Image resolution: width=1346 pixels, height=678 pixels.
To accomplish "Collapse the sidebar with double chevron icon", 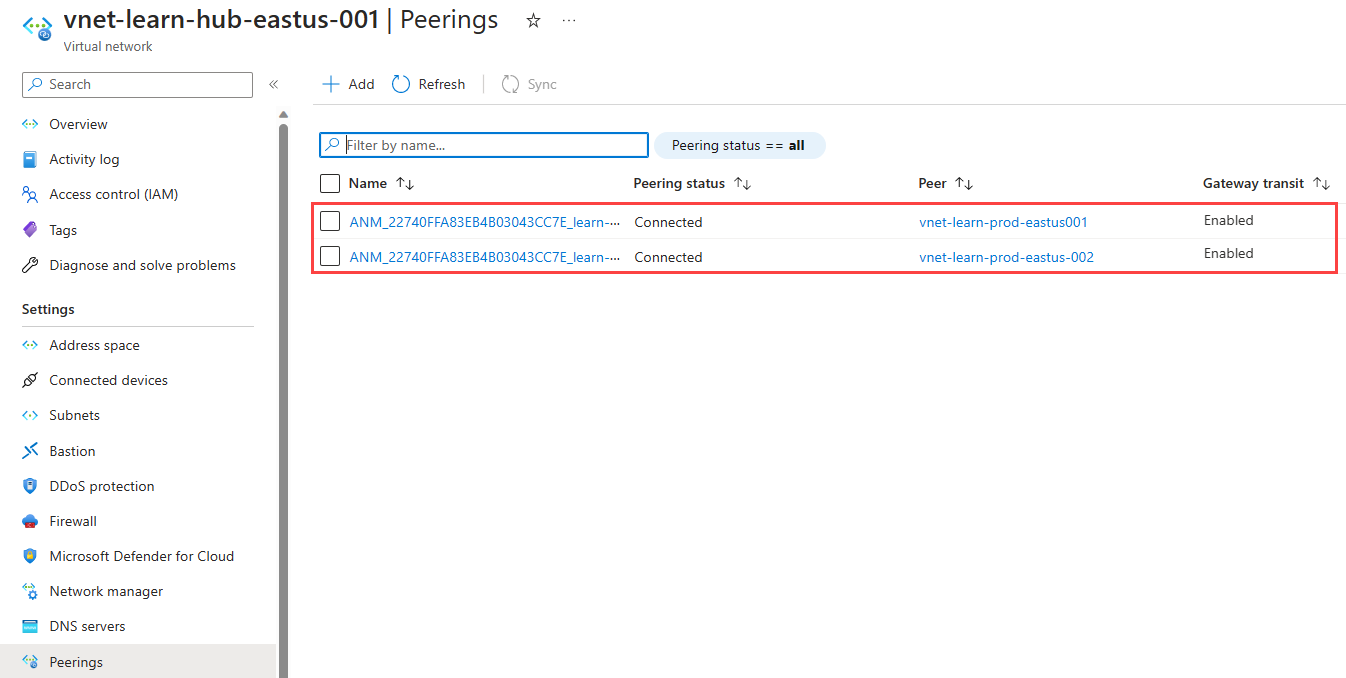I will pos(273,85).
